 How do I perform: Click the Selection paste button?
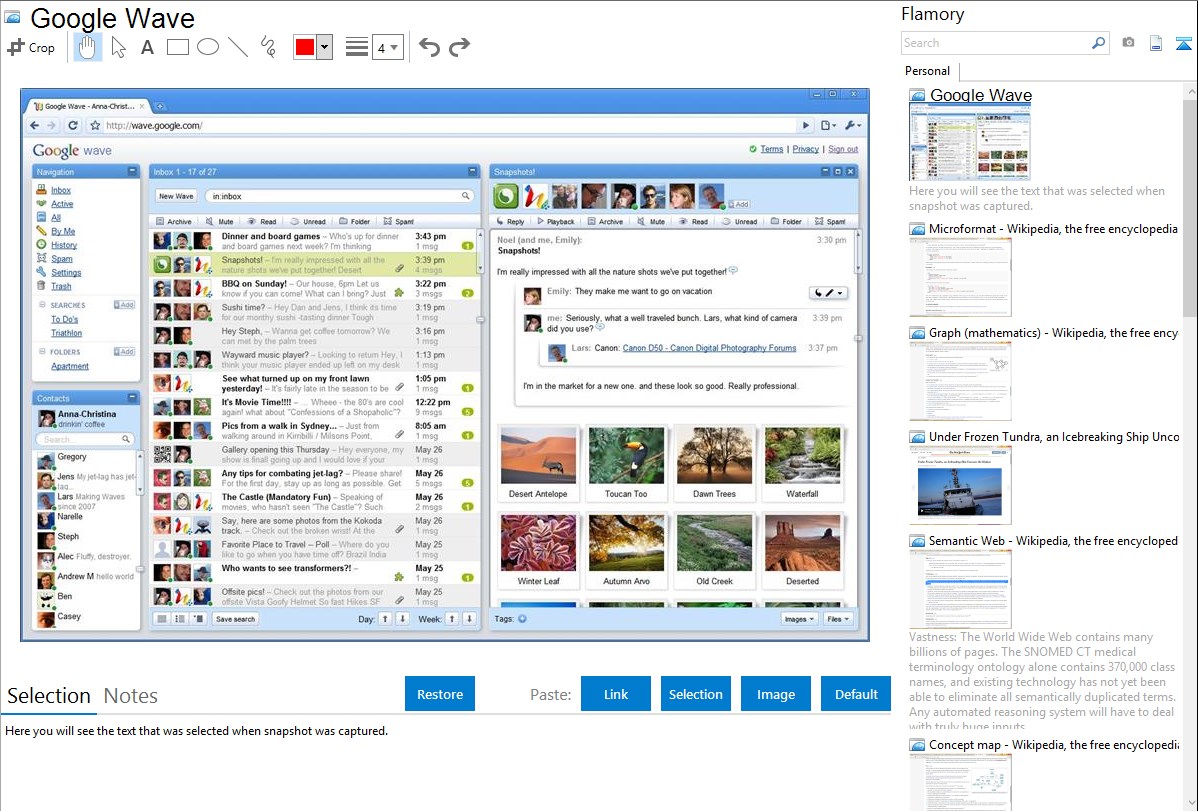696,694
